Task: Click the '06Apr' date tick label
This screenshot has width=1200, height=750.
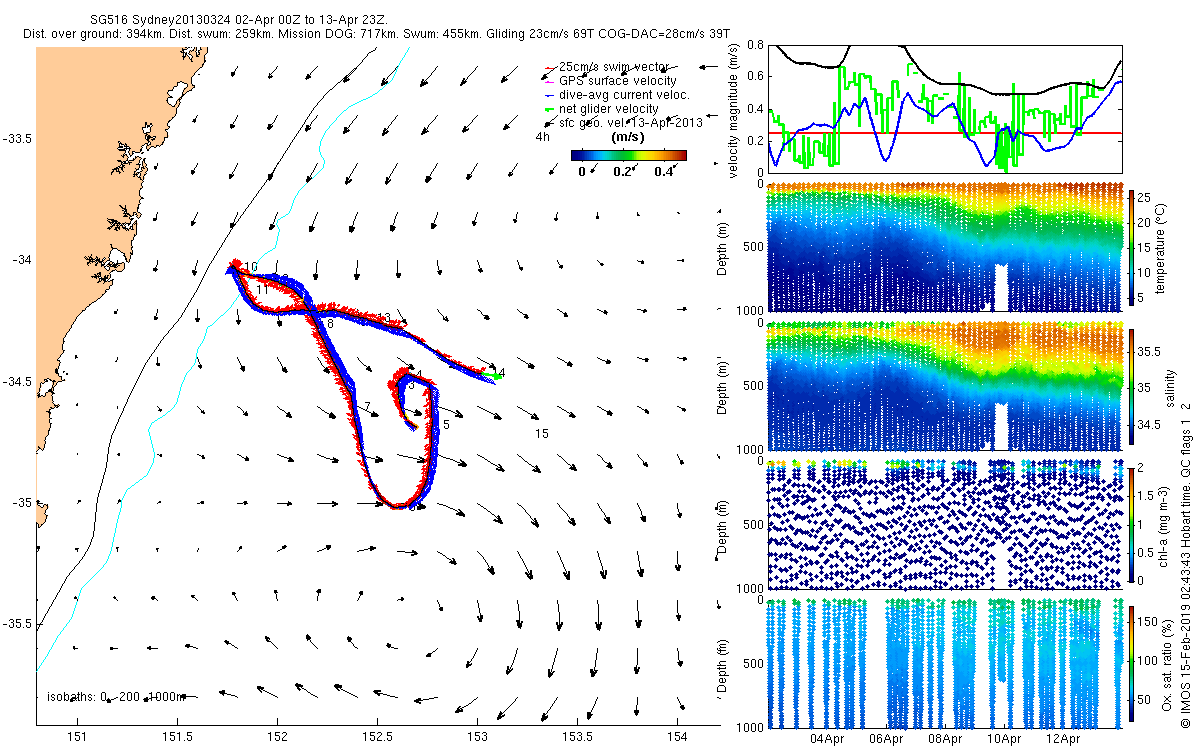Action: click(886, 740)
